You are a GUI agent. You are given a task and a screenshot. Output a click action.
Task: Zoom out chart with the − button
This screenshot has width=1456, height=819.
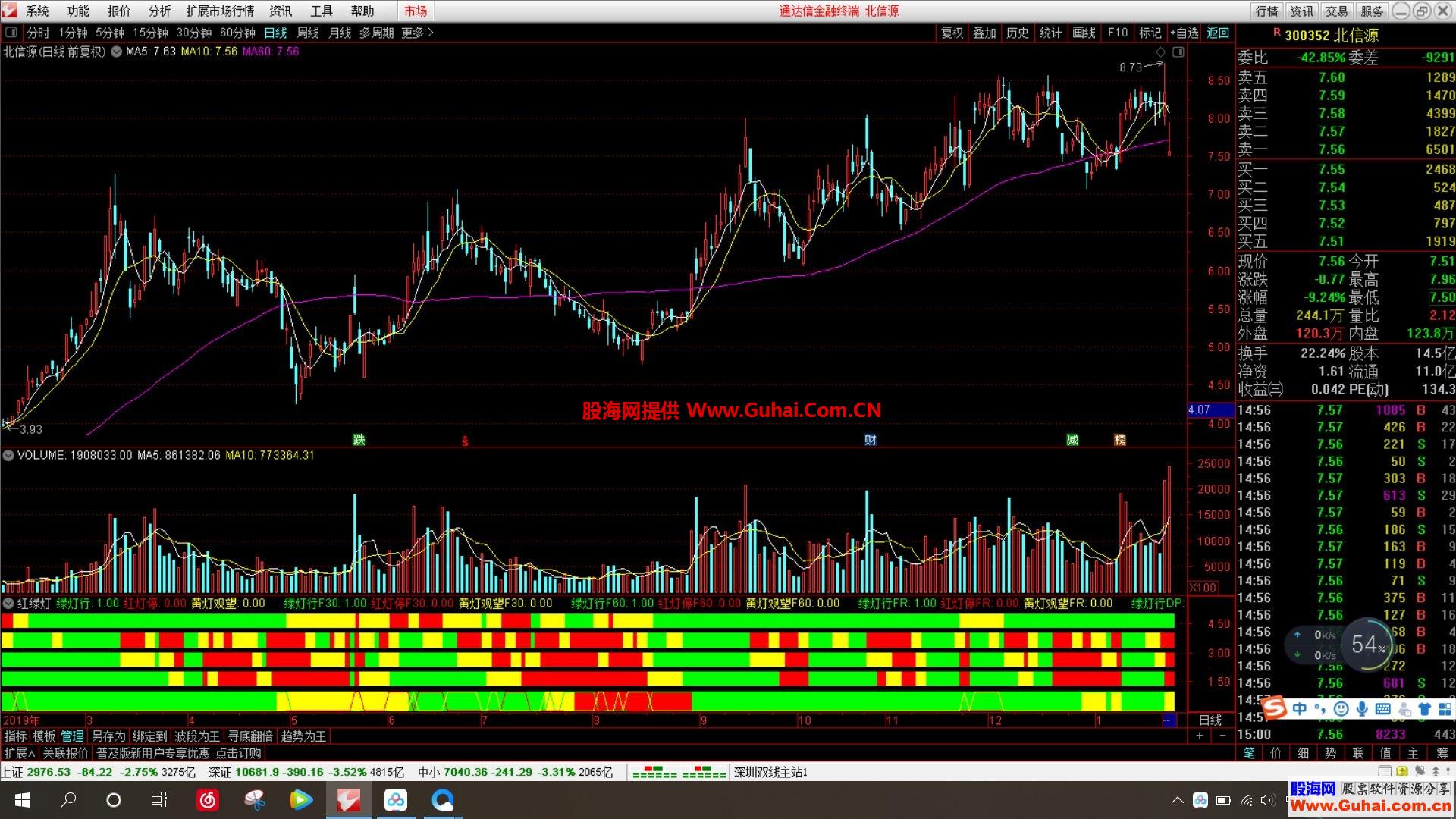[1222, 736]
